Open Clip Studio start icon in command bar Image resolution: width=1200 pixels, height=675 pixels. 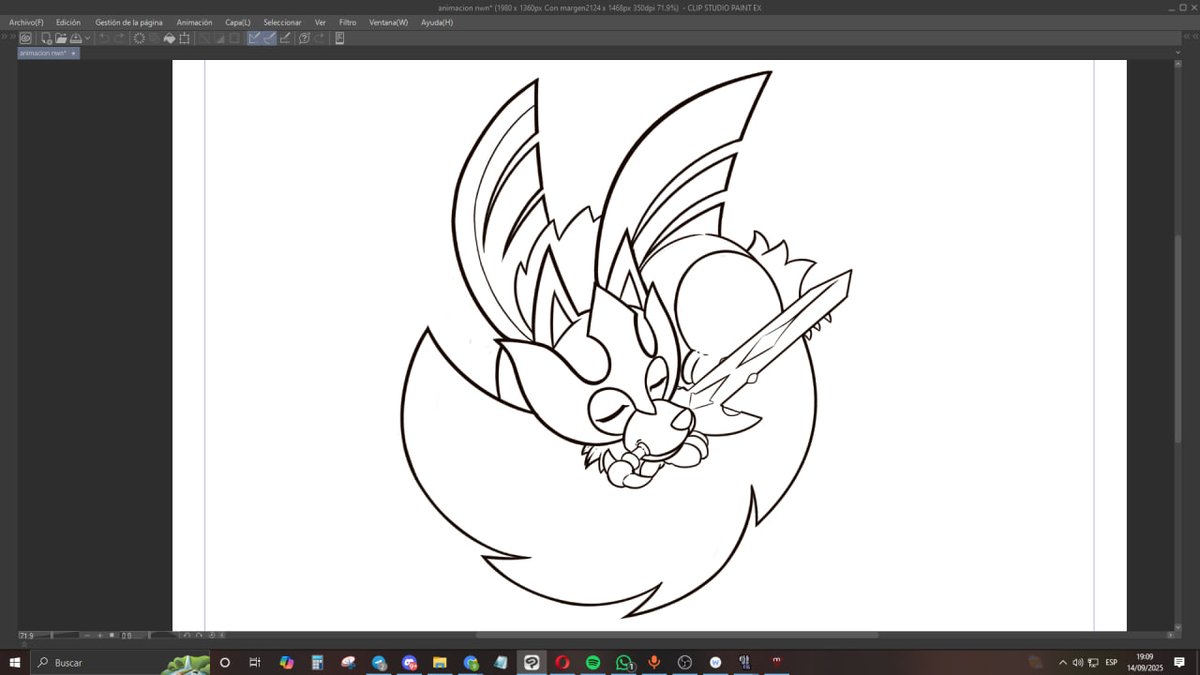25,38
